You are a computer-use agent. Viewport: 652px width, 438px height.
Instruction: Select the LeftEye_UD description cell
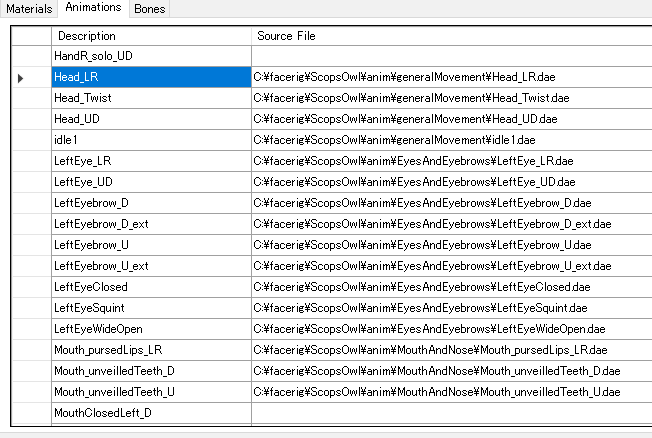click(x=150, y=182)
